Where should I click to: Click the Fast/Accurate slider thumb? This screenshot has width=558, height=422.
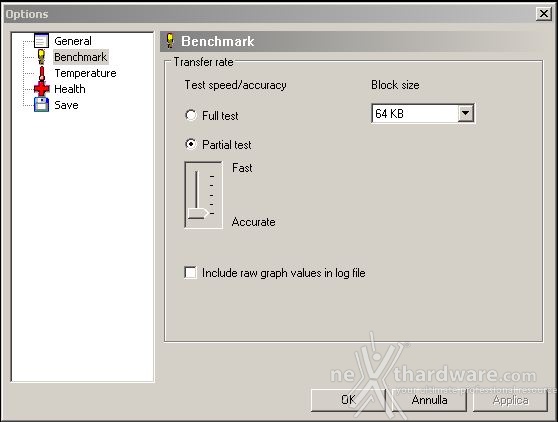pos(198,213)
